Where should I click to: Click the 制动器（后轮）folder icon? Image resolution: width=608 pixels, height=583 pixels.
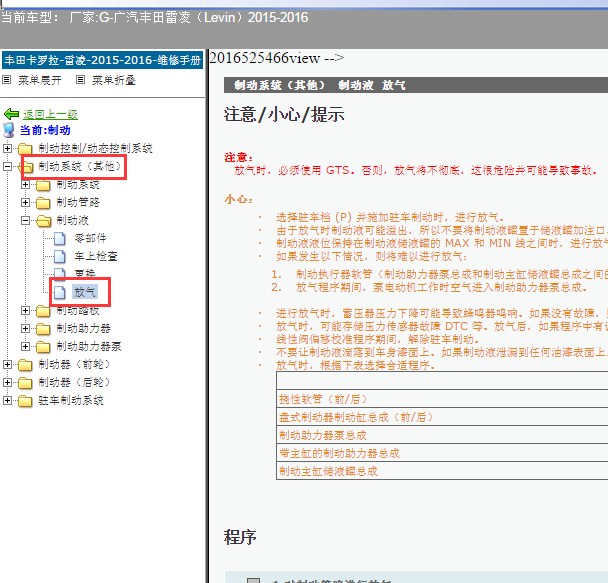tap(25, 383)
